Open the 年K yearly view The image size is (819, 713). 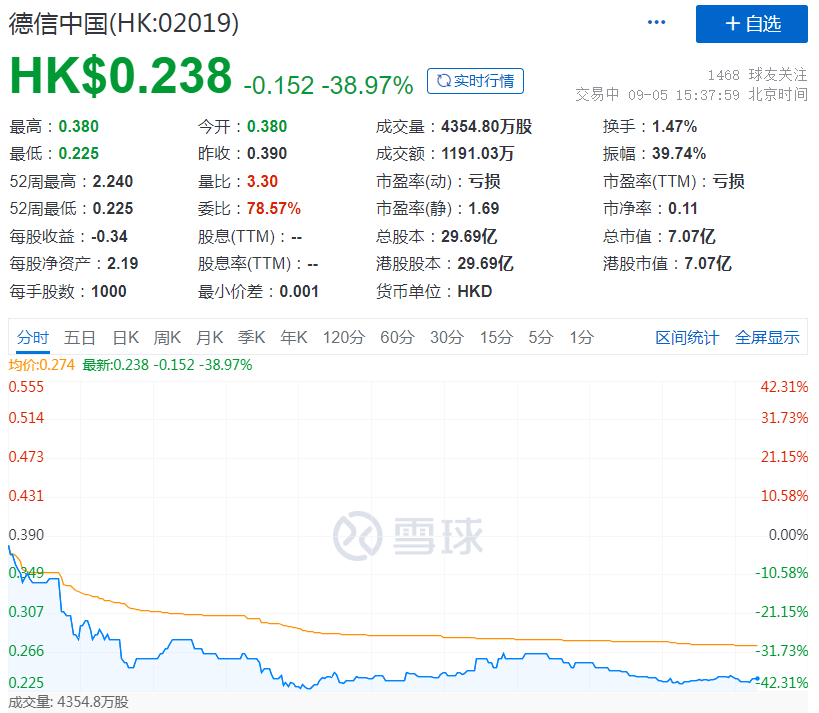click(x=293, y=338)
